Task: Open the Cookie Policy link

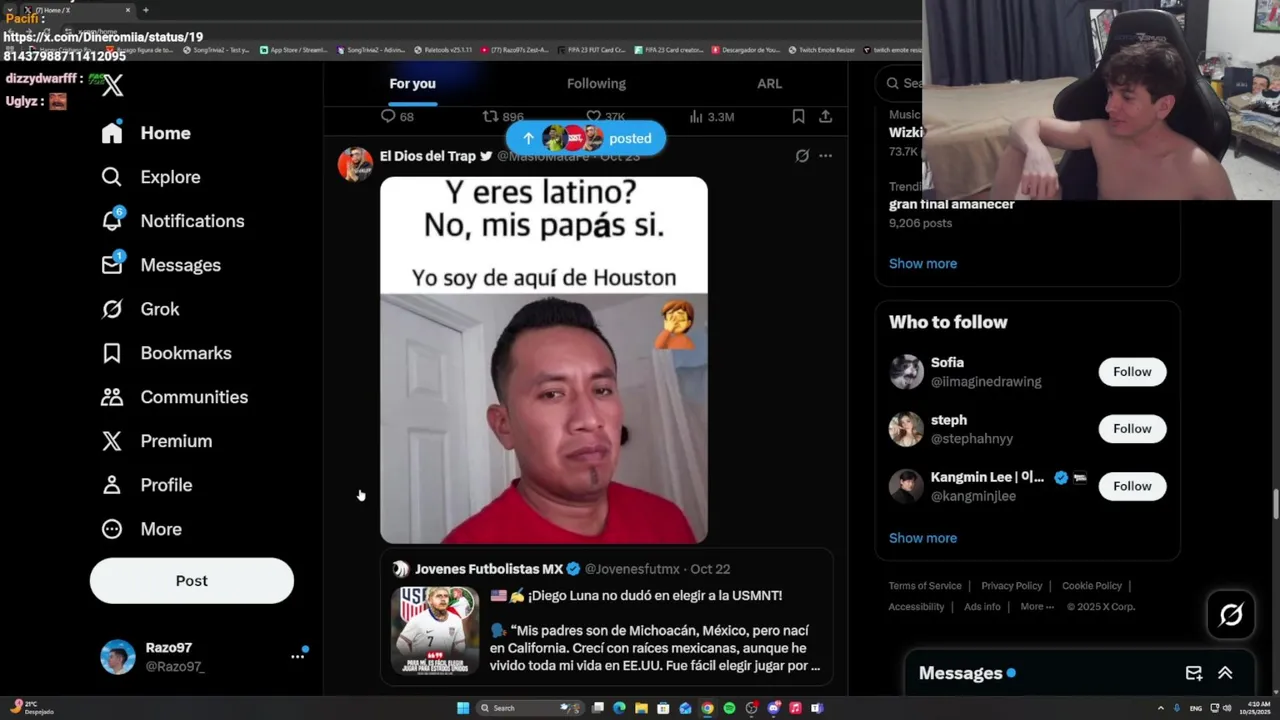Action: click(1092, 586)
